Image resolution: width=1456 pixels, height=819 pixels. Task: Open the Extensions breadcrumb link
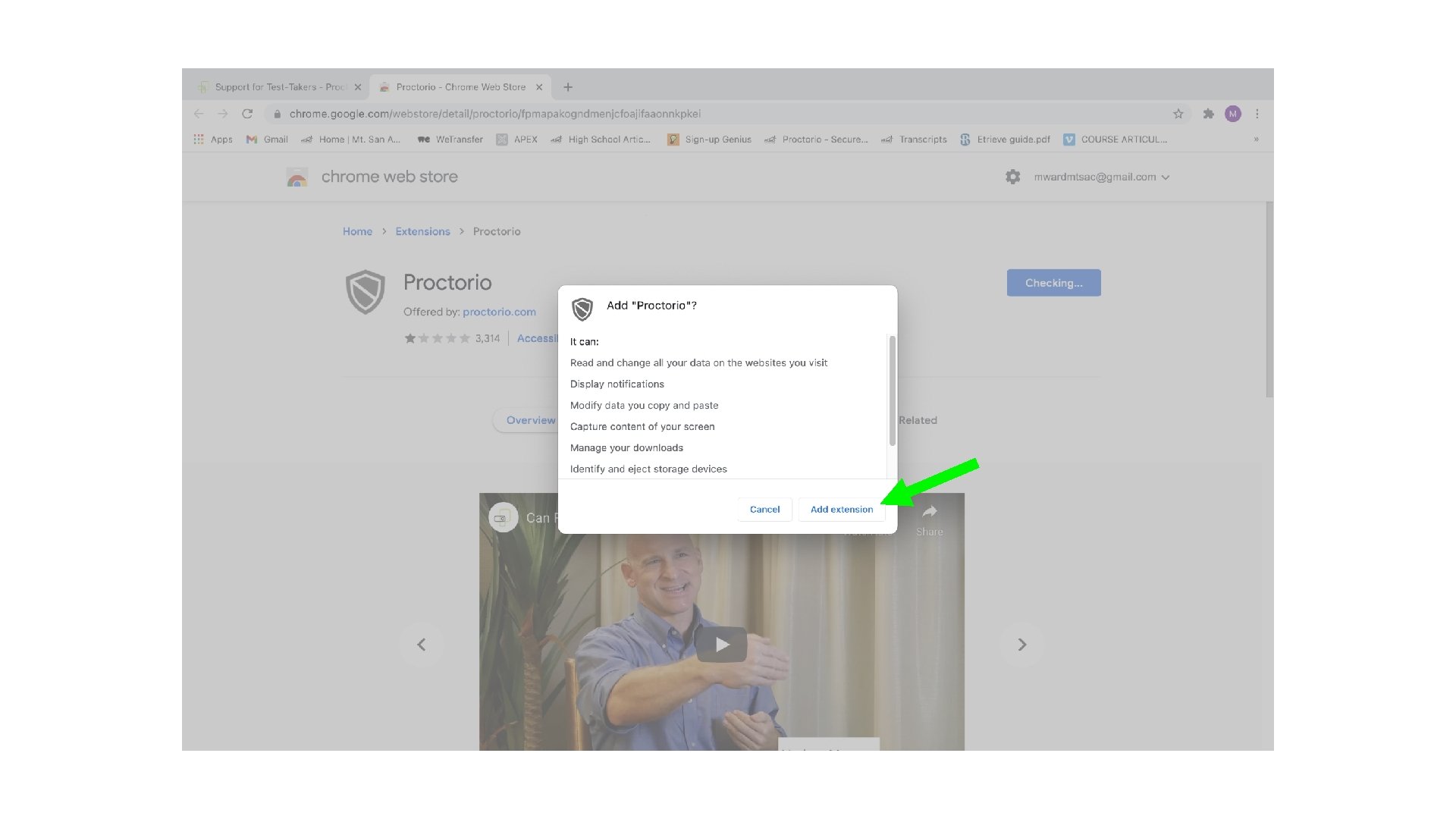coord(422,231)
